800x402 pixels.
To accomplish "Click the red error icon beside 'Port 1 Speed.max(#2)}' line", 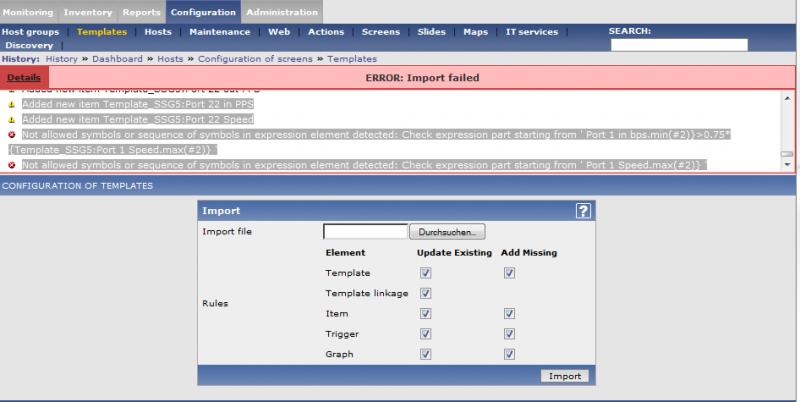I will coord(12,165).
